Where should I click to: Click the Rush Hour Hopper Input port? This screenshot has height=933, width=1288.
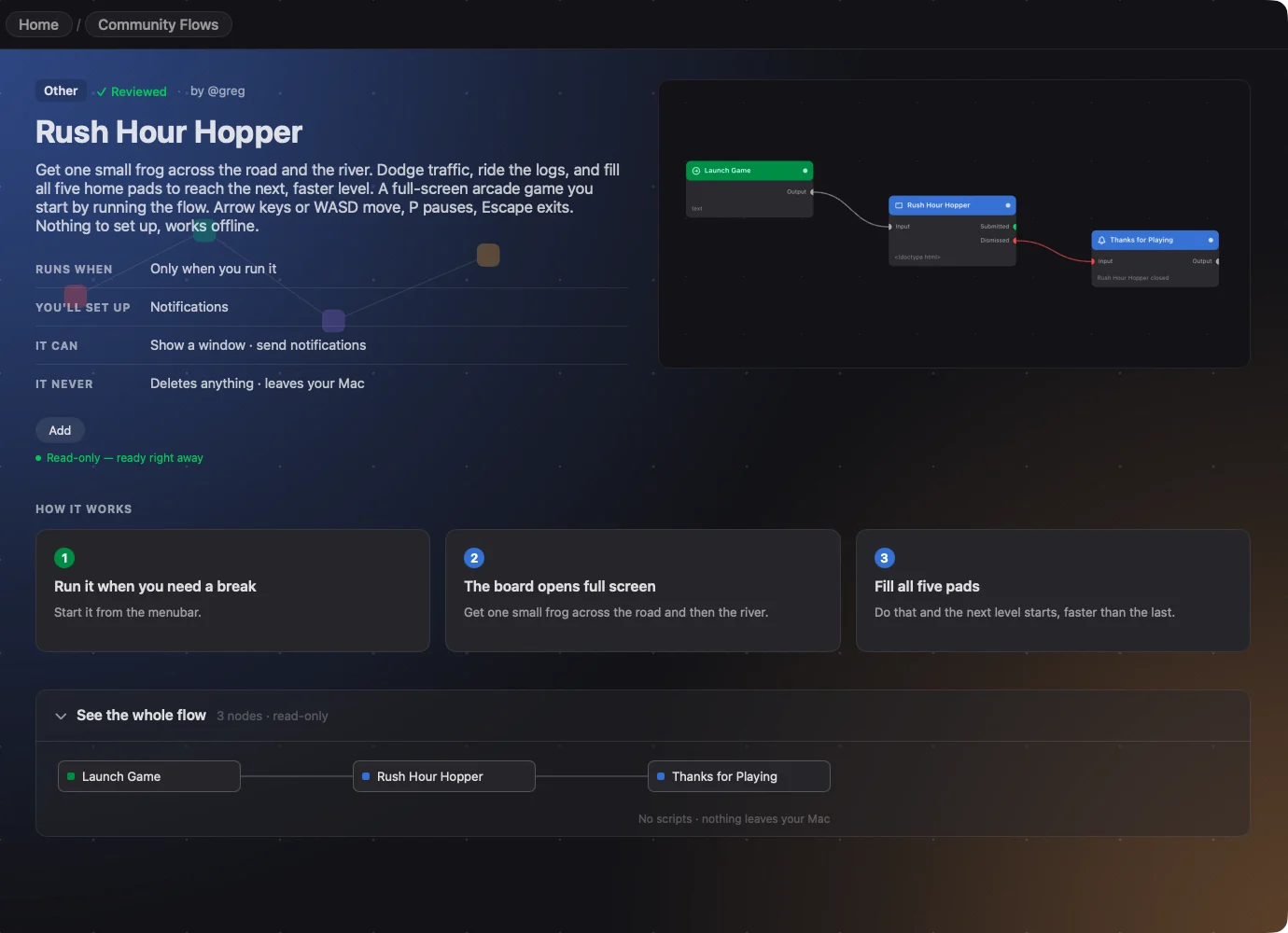(889, 227)
